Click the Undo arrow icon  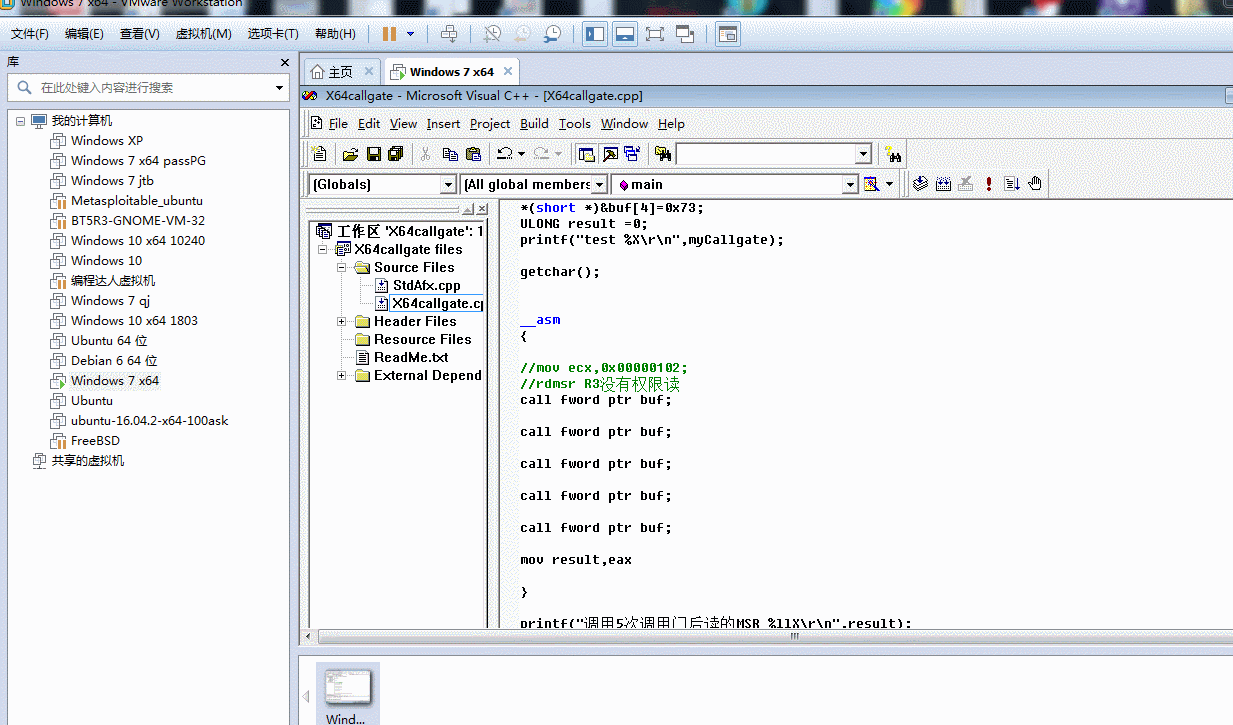504,154
